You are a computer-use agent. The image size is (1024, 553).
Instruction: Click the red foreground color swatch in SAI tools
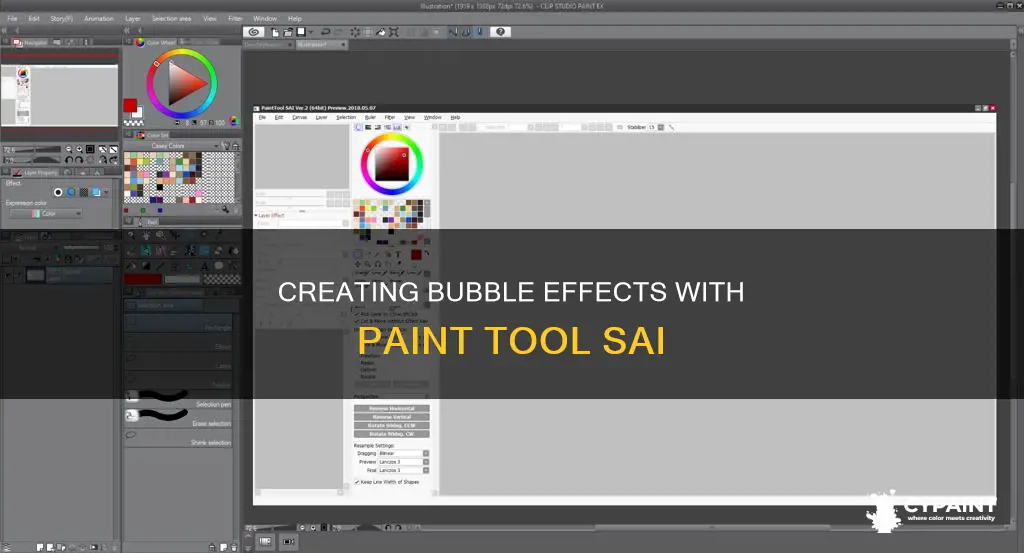(x=416, y=255)
